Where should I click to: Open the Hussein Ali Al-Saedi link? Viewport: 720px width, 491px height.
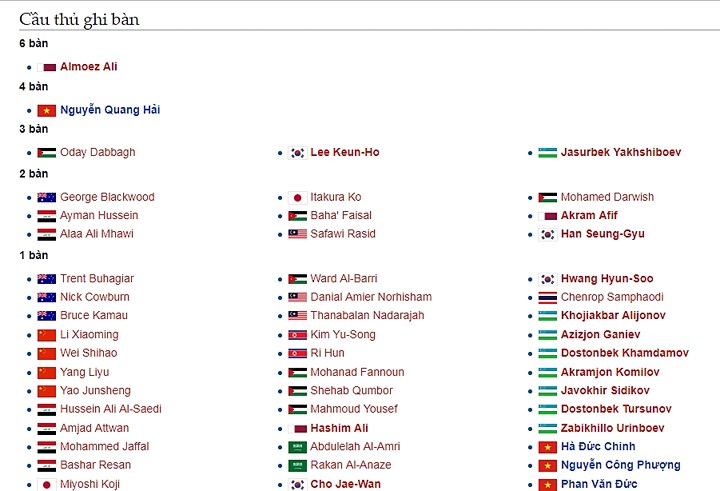coord(111,409)
